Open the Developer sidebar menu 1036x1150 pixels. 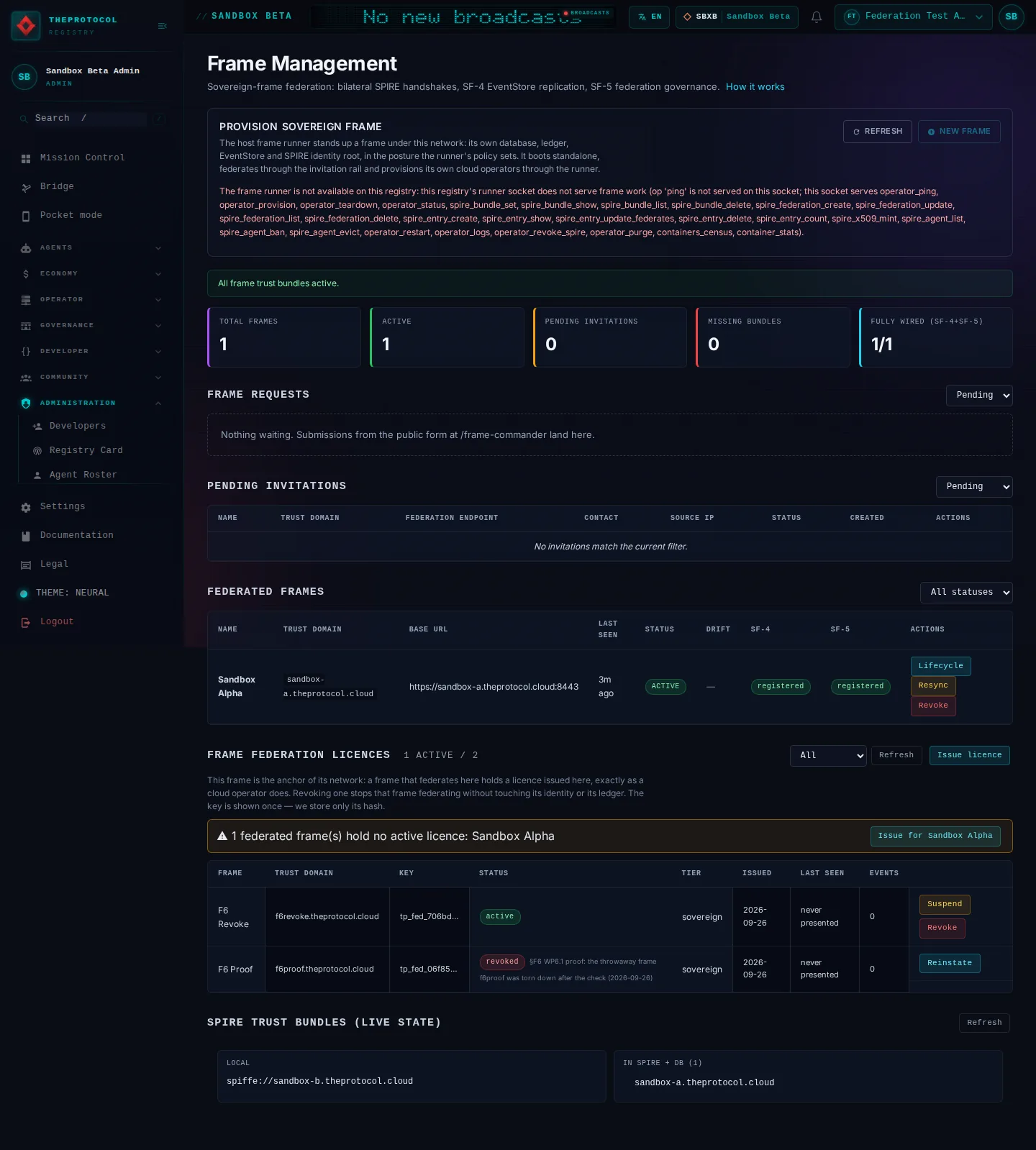tap(91, 352)
